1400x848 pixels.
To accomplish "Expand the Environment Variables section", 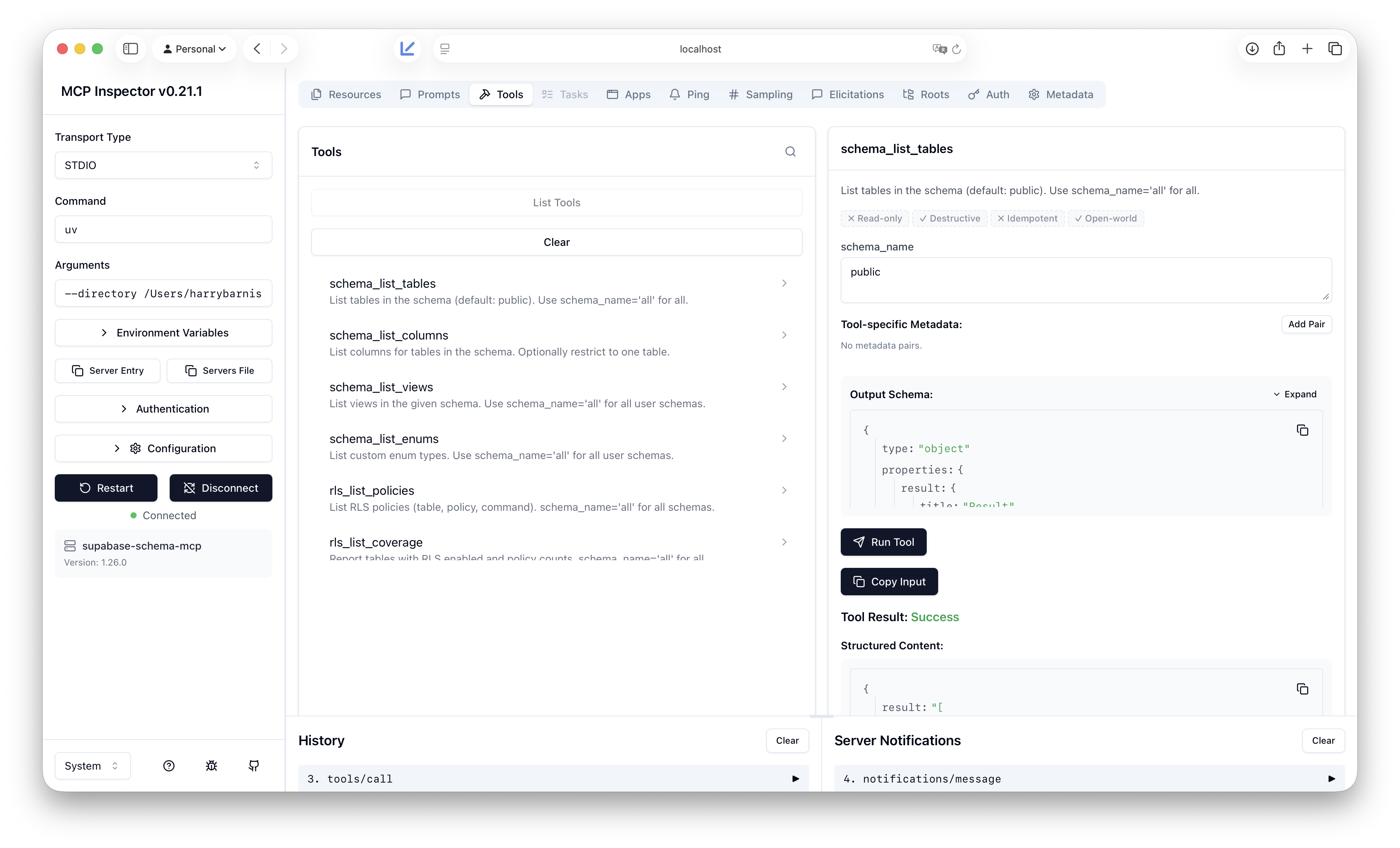I will click(163, 333).
